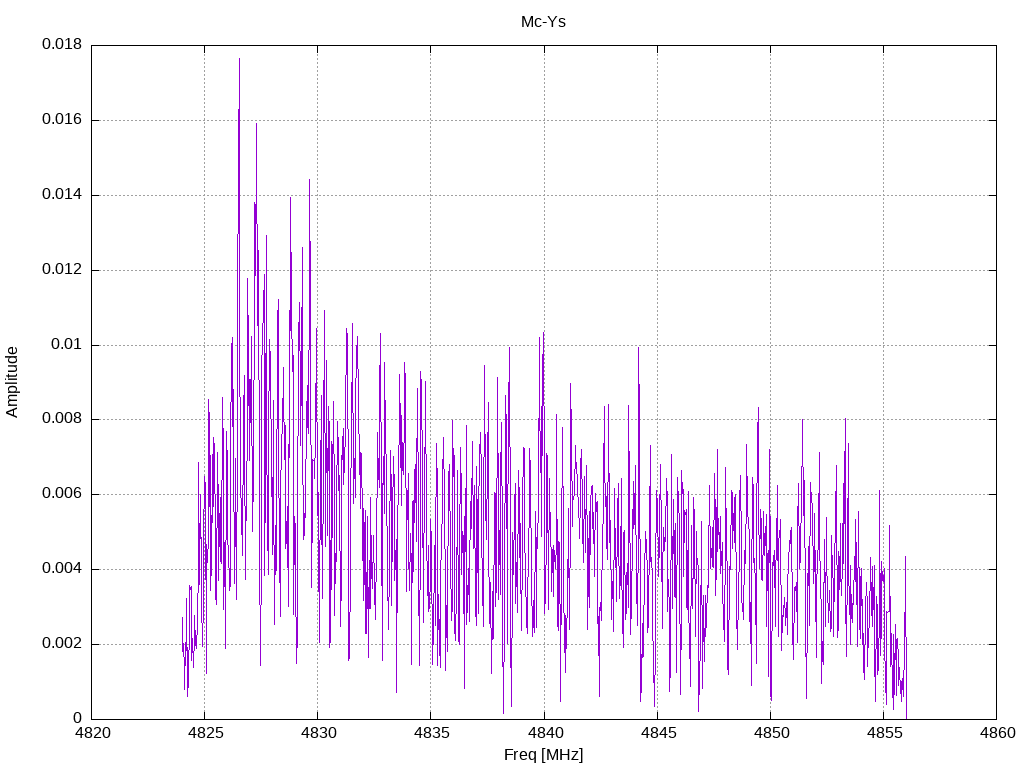
Task: Click the y-axis tick value 0.018
Action: pos(62,44)
